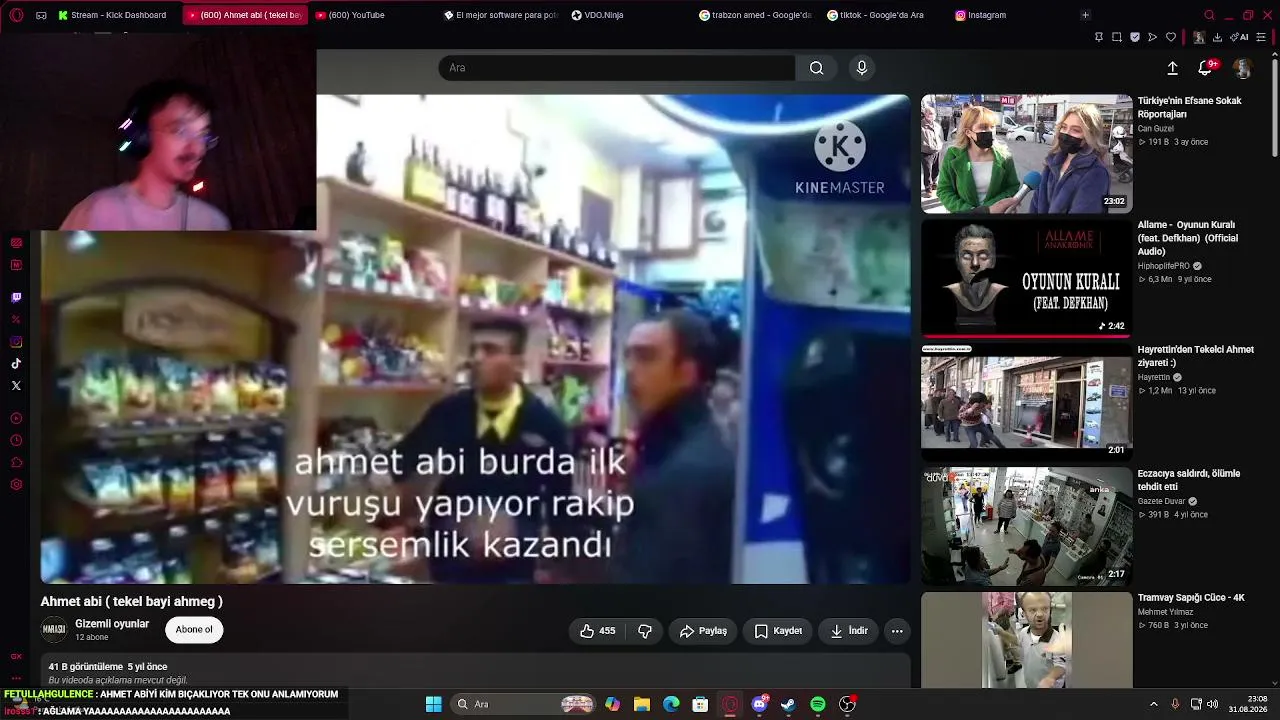Switch to the El mejor software tab
This screenshot has height=720, width=1280.
(500, 15)
